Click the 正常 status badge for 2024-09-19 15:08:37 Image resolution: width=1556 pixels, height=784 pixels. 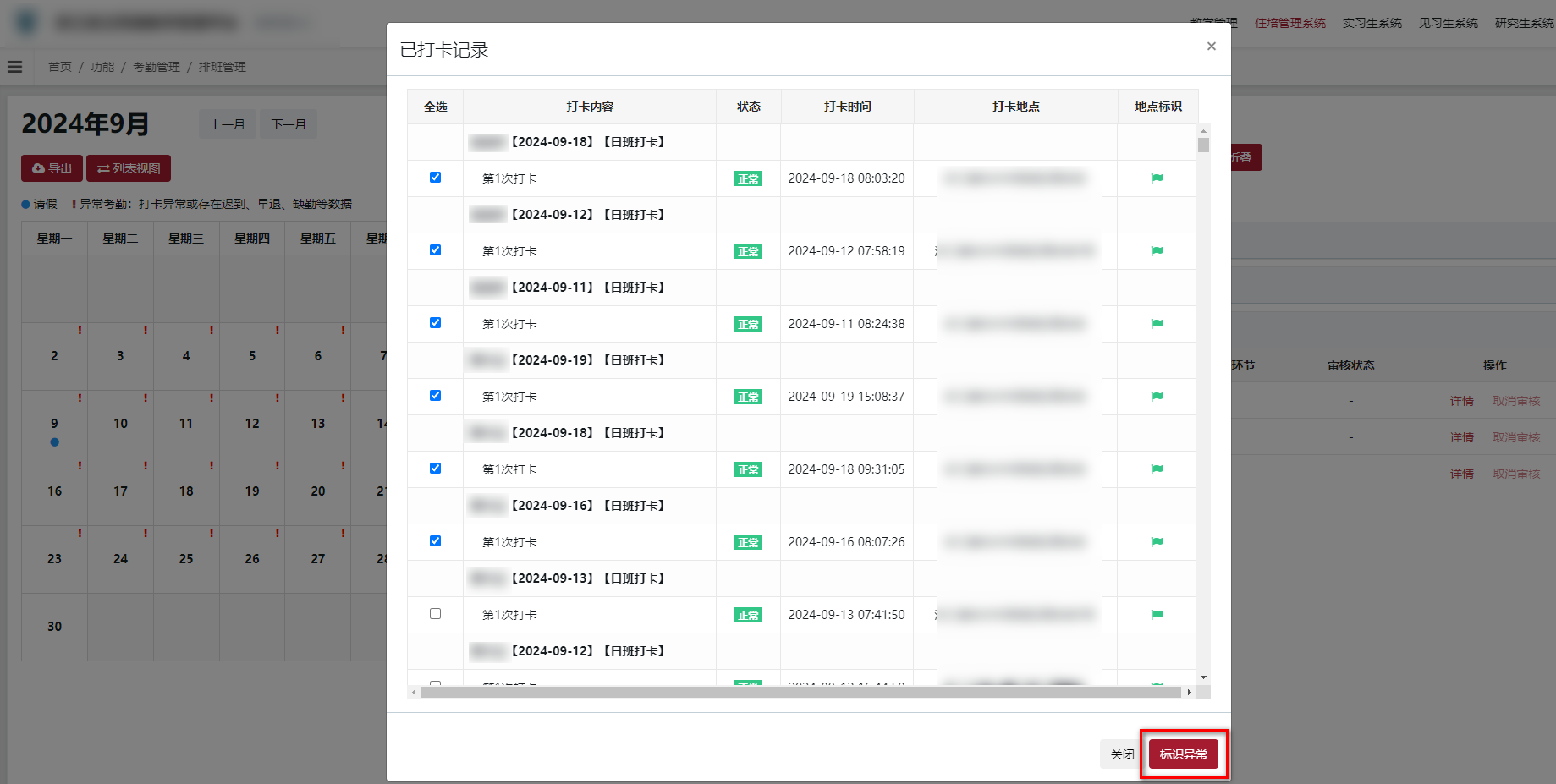(x=748, y=397)
